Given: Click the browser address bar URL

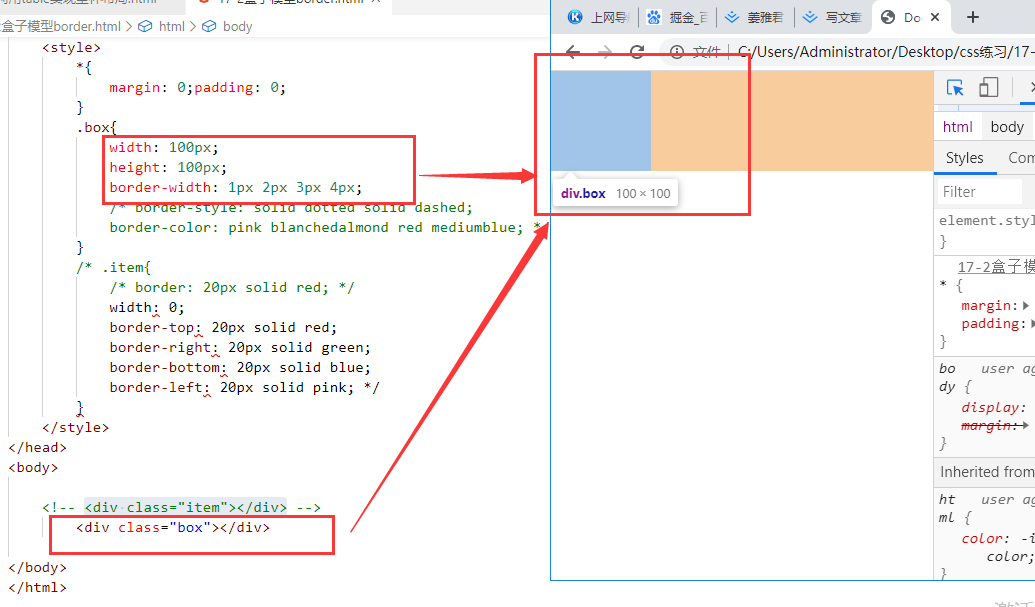Looking at the screenshot, I should [886, 52].
